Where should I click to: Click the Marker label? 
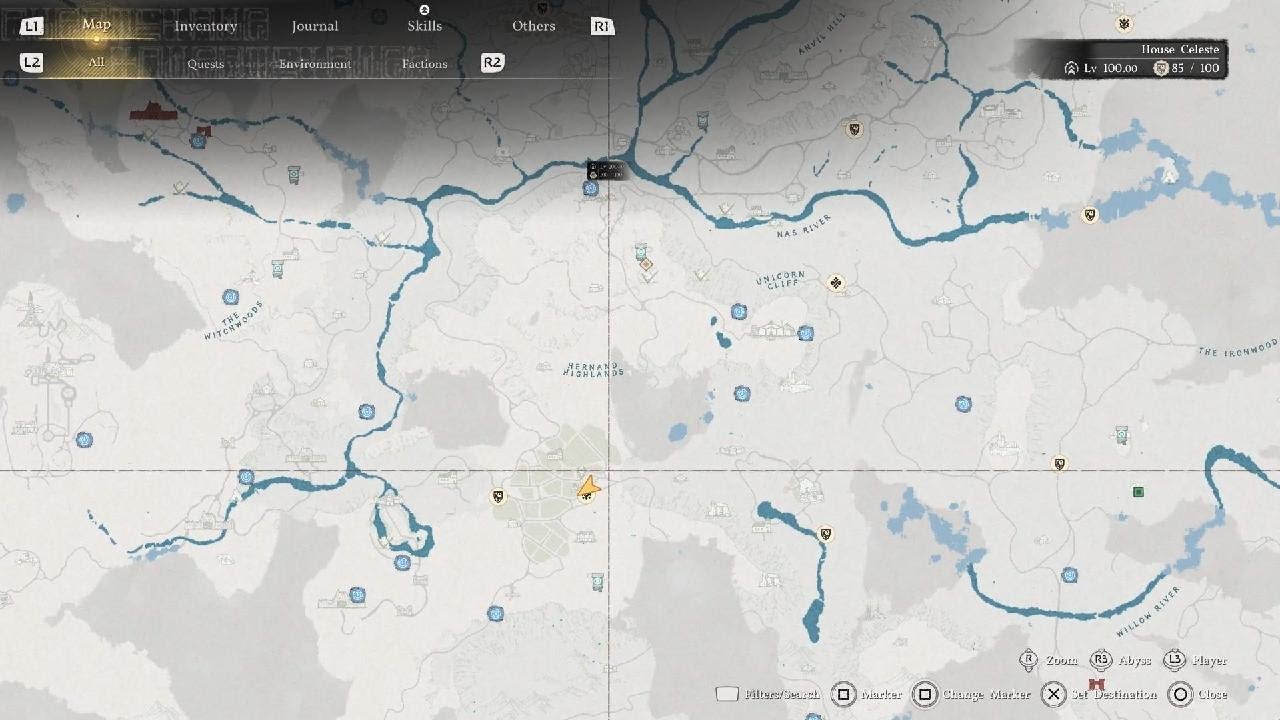pyautogui.click(x=881, y=694)
